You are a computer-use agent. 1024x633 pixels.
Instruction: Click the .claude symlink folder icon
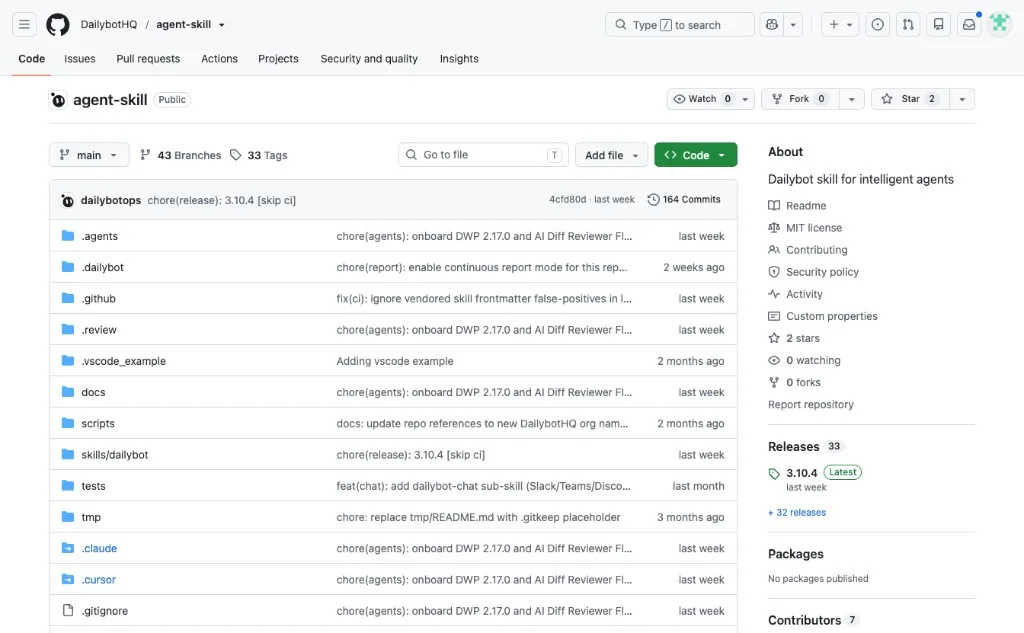[68, 548]
